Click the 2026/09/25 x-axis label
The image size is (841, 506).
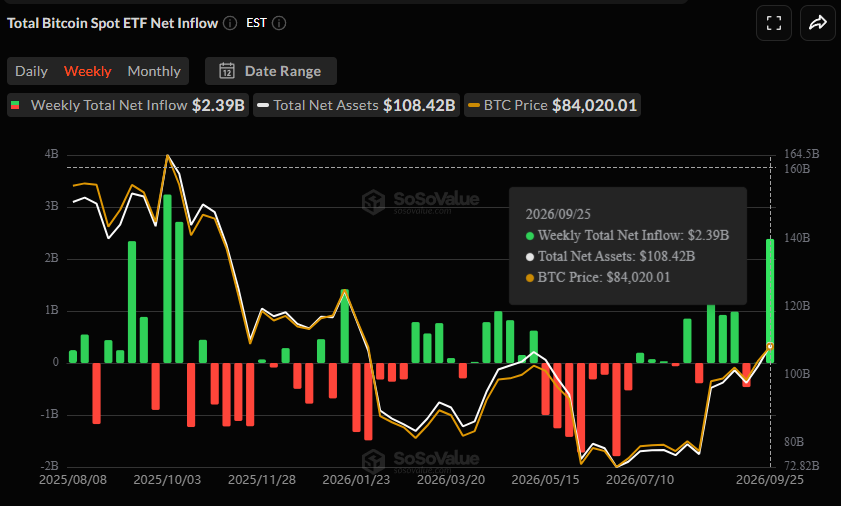[770, 479]
